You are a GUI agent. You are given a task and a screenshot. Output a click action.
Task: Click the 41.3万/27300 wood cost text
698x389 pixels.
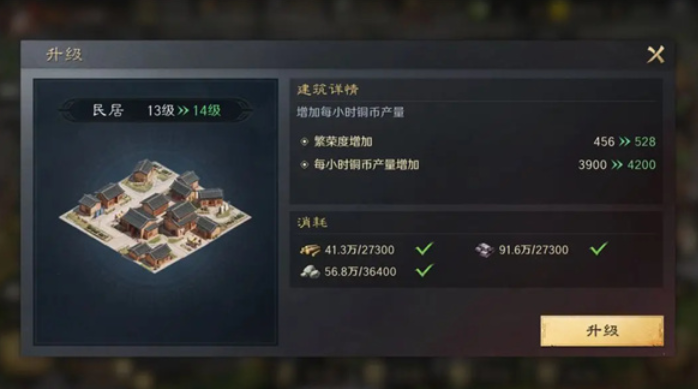pyautogui.click(x=359, y=250)
